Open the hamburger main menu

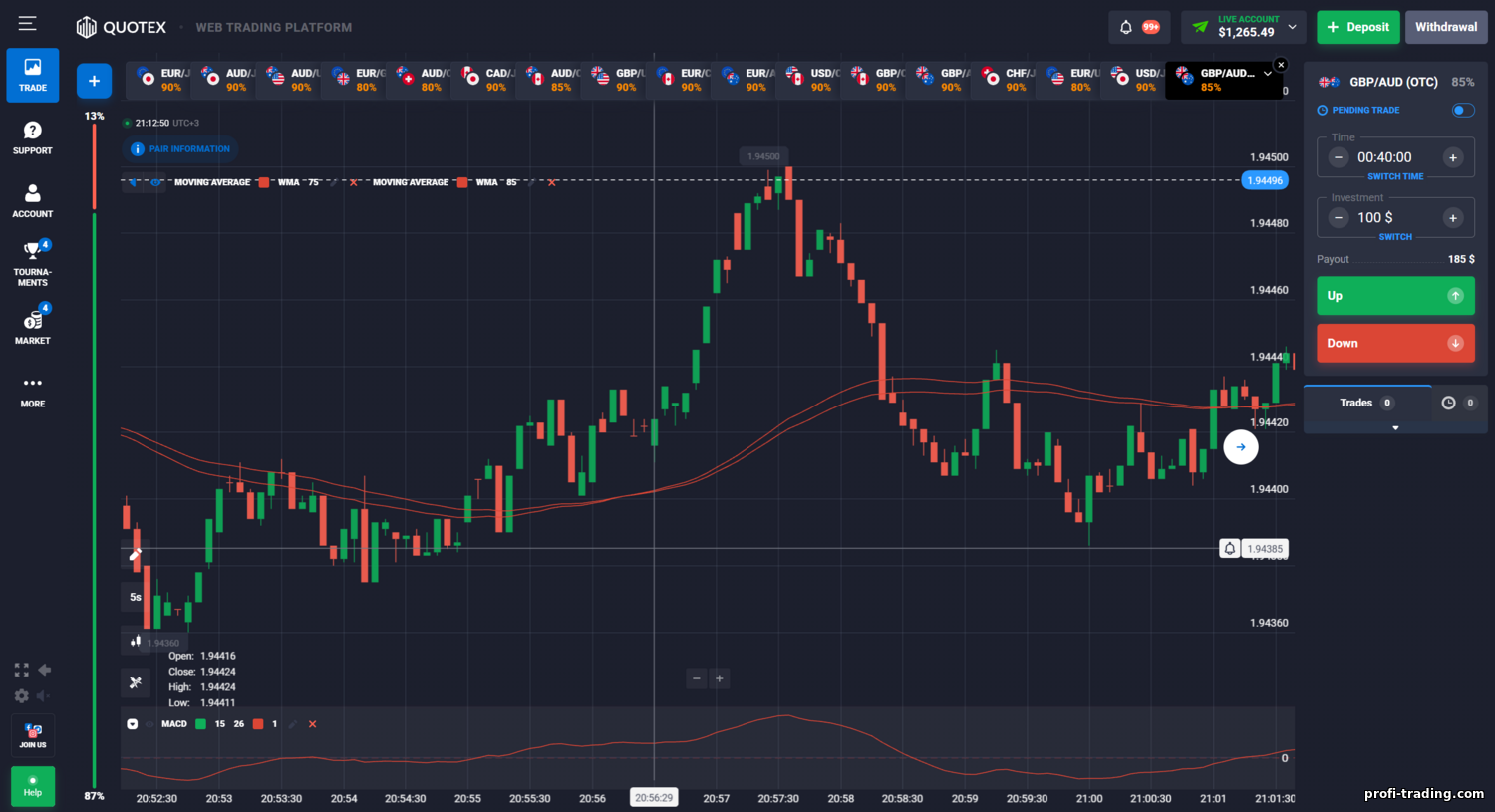coord(27,23)
